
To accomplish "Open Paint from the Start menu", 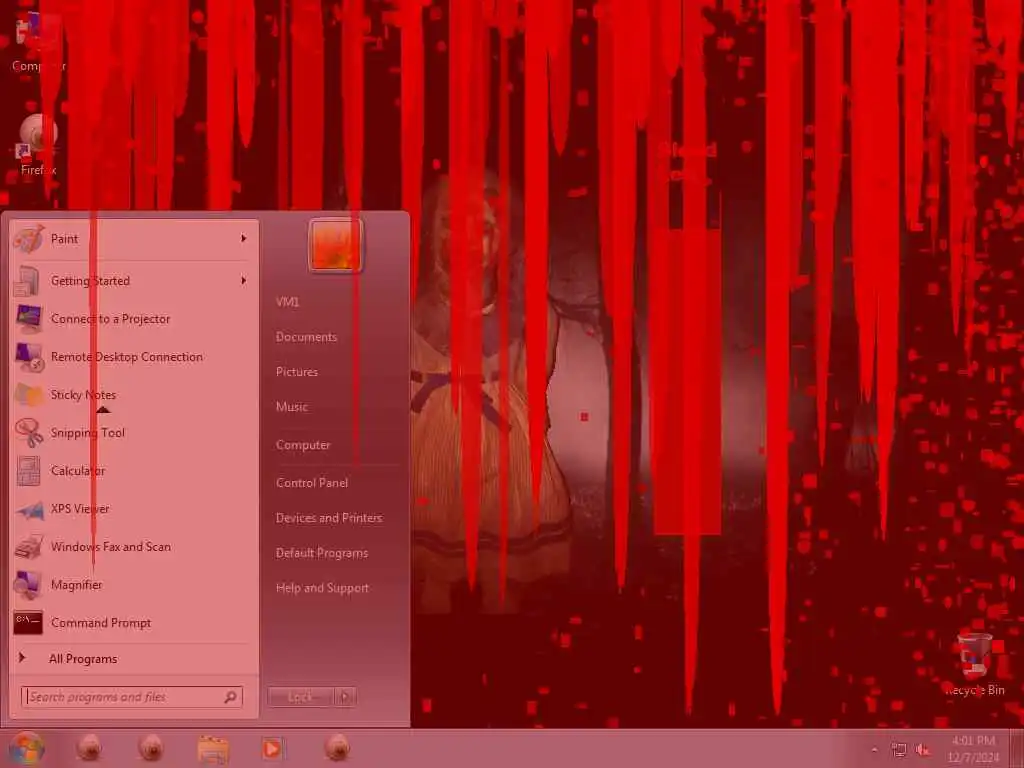I will (x=134, y=239).
